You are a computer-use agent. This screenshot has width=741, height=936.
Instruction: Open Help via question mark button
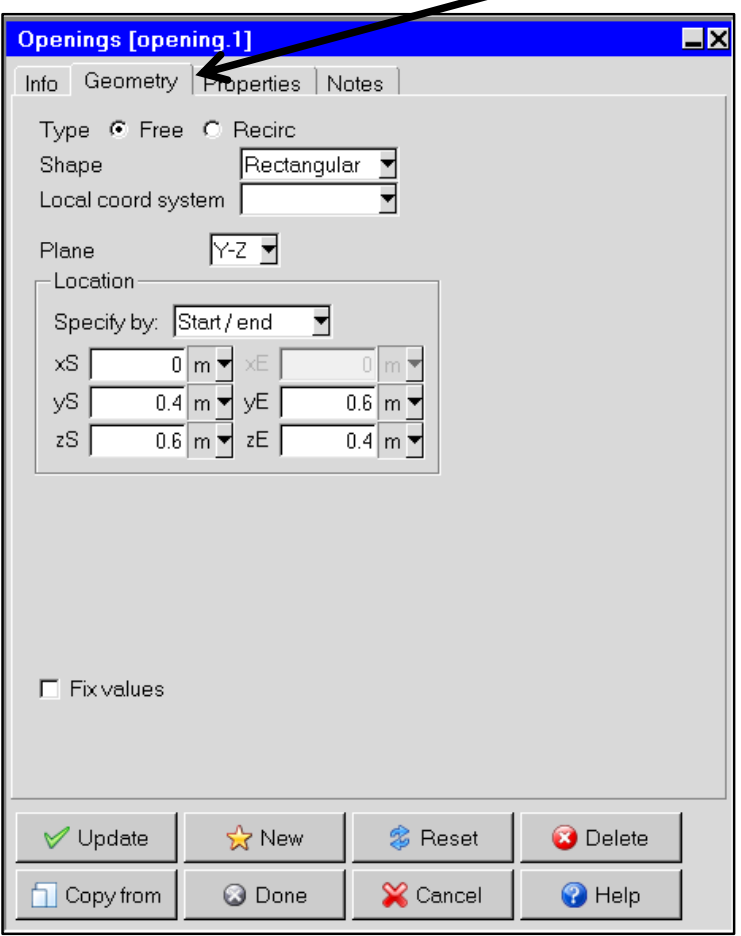coord(601,895)
